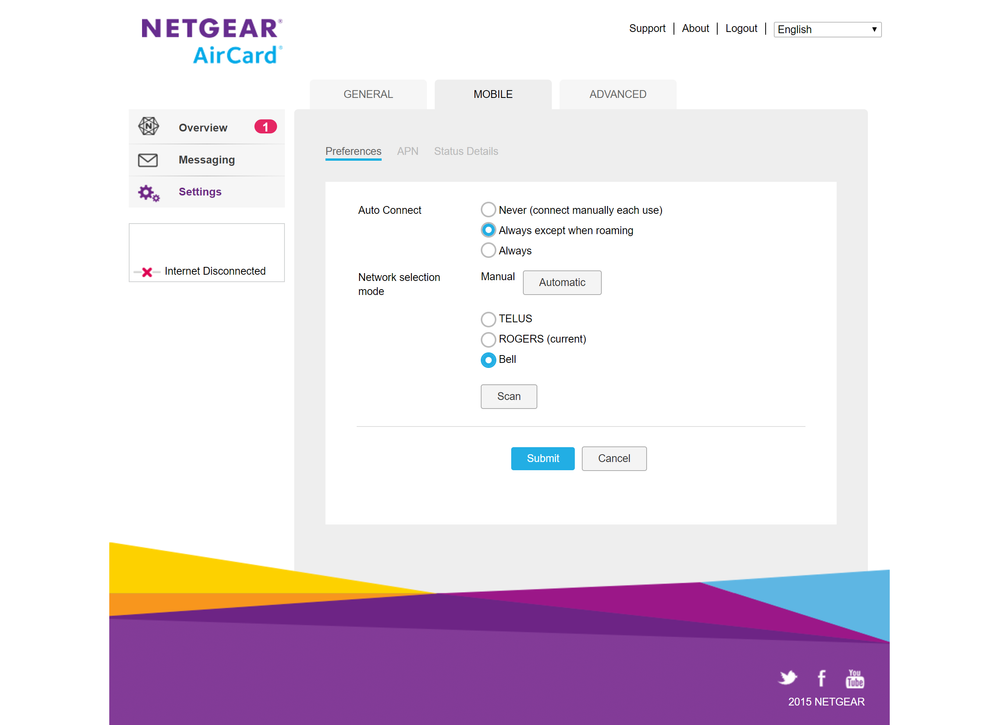Viewport: 999px width, 725px height.
Task: Click the Scan button
Action: tap(508, 396)
